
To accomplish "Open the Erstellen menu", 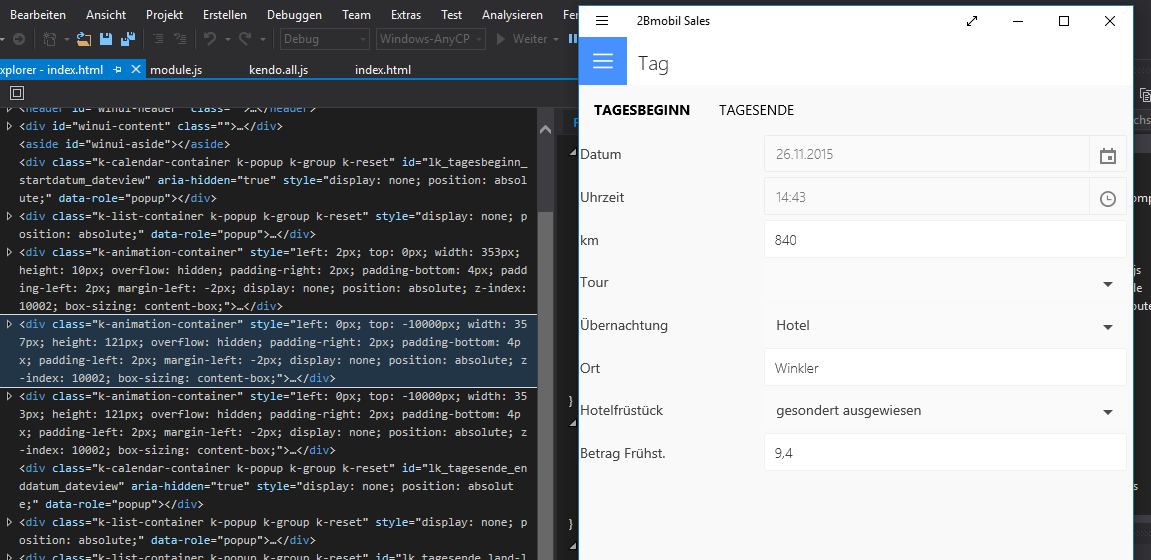I will pyautogui.click(x=225, y=15).
